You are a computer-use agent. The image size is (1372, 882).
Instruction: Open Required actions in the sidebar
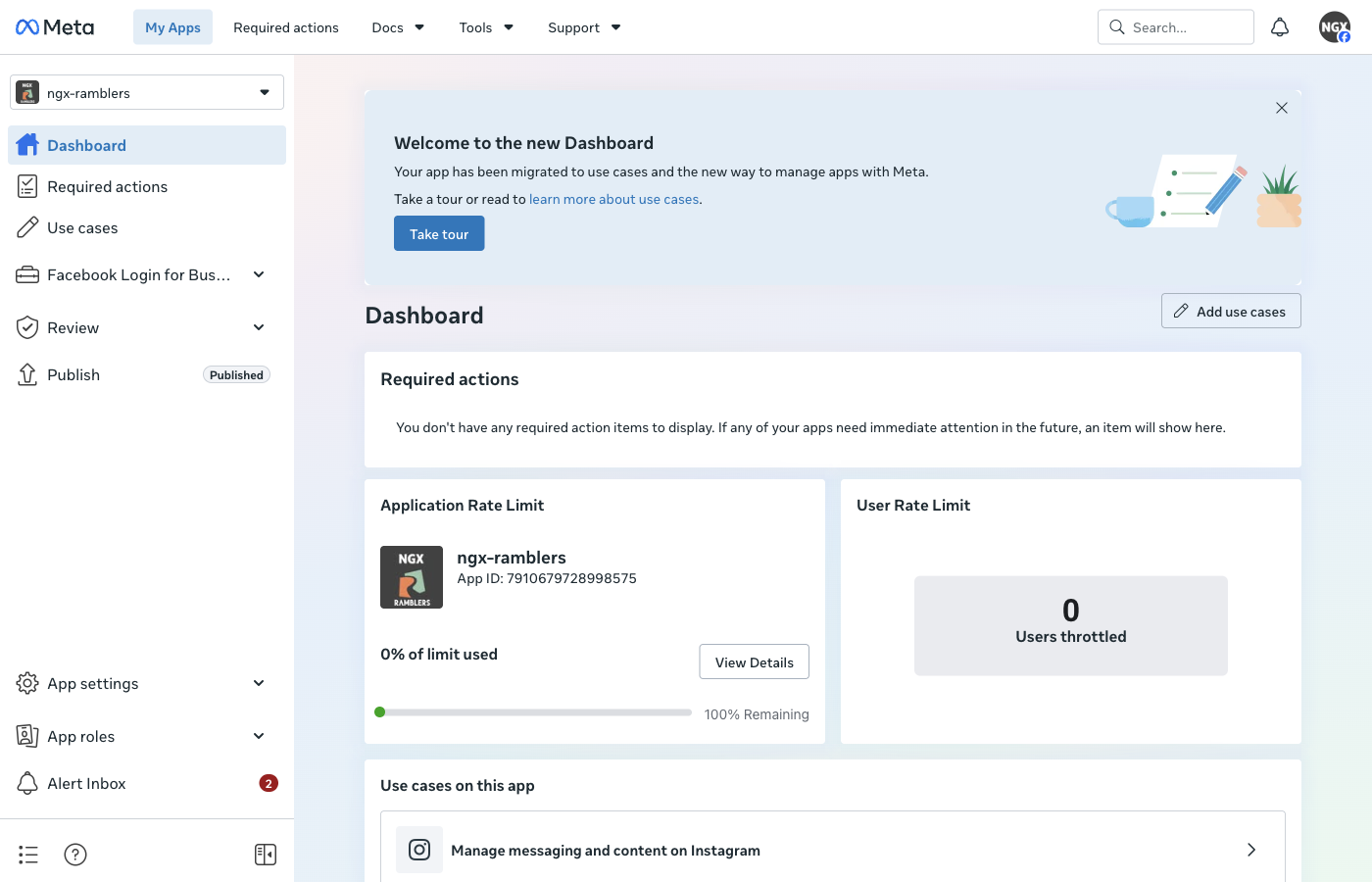pyautogui.click(x=147, y=186)
